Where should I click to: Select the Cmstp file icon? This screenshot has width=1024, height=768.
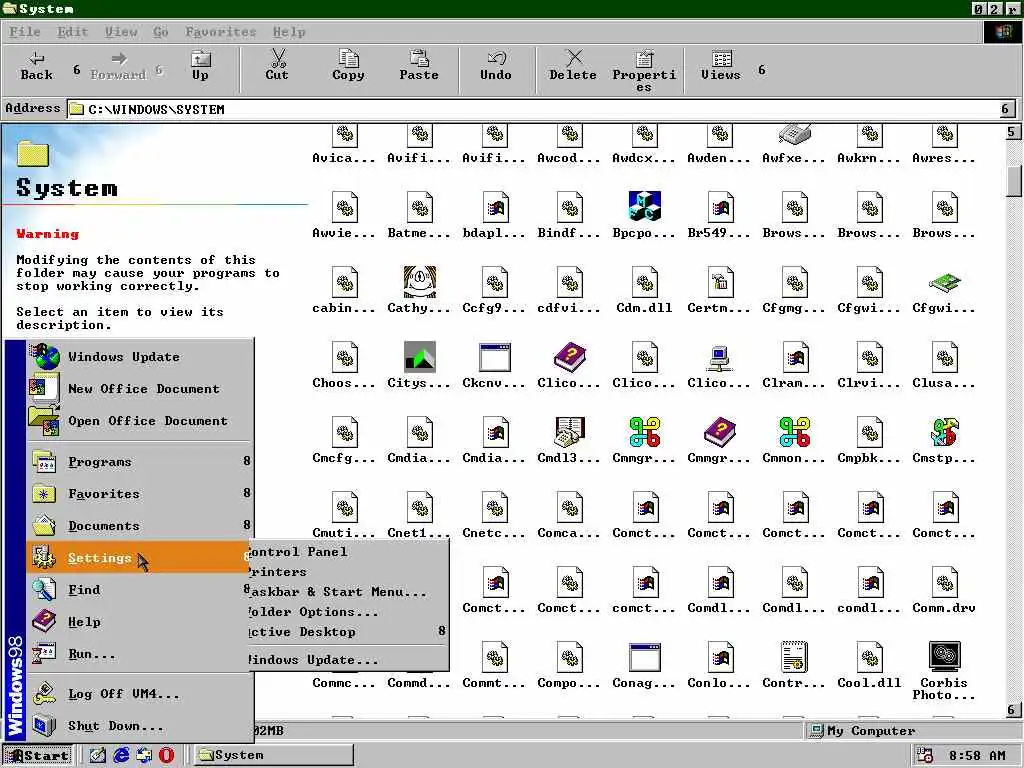[x=944, y=432]
